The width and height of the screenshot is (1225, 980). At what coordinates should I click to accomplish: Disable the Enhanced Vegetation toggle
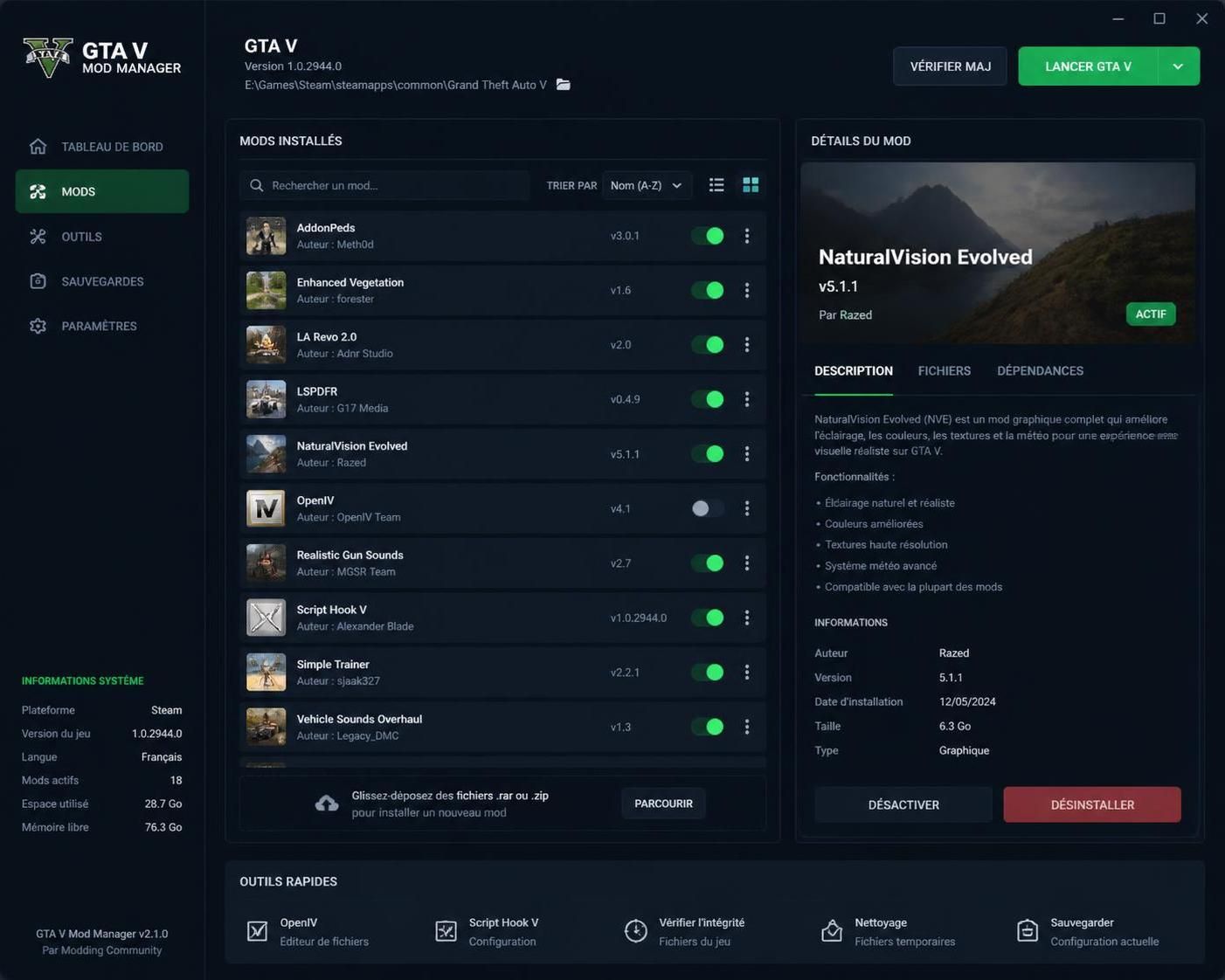tap(708, 290)
